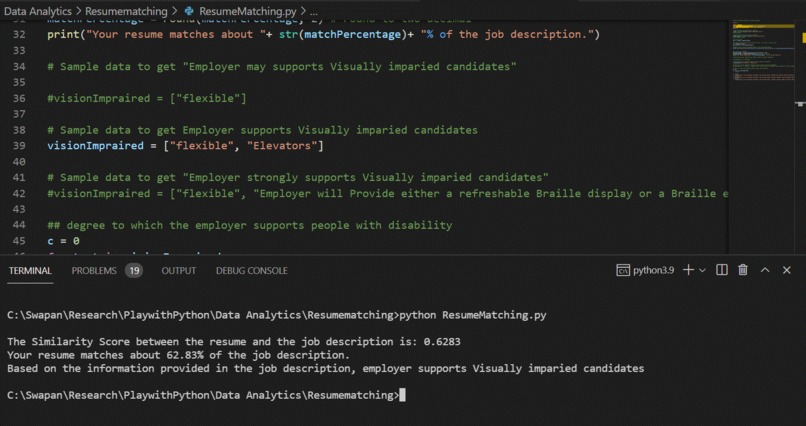Screen dimensions: 806x426
Task: Click the python3.9 terminal shell icon
Action: [622, 270]
